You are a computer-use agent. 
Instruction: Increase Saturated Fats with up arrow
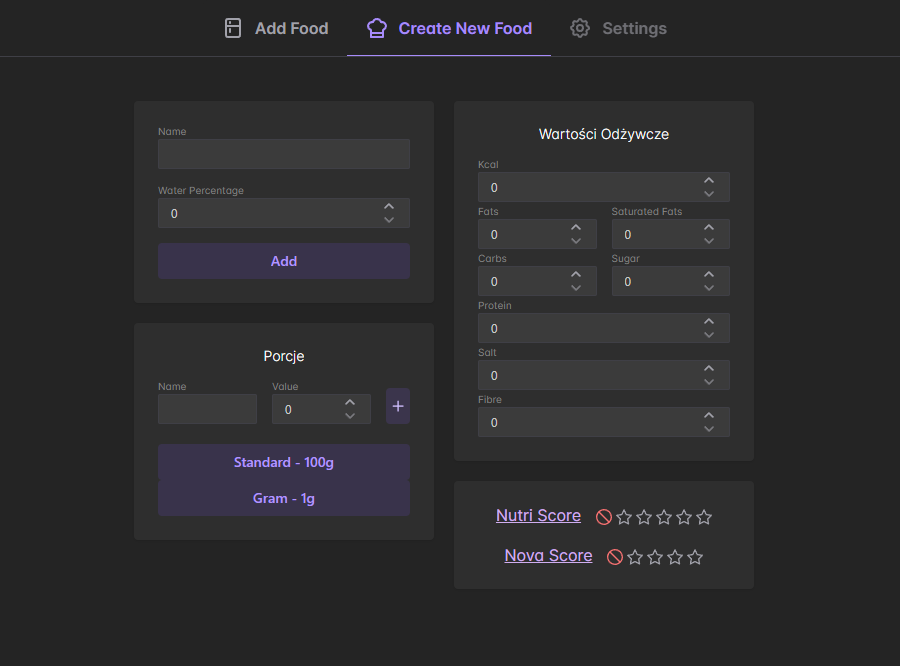click(709, 227)
